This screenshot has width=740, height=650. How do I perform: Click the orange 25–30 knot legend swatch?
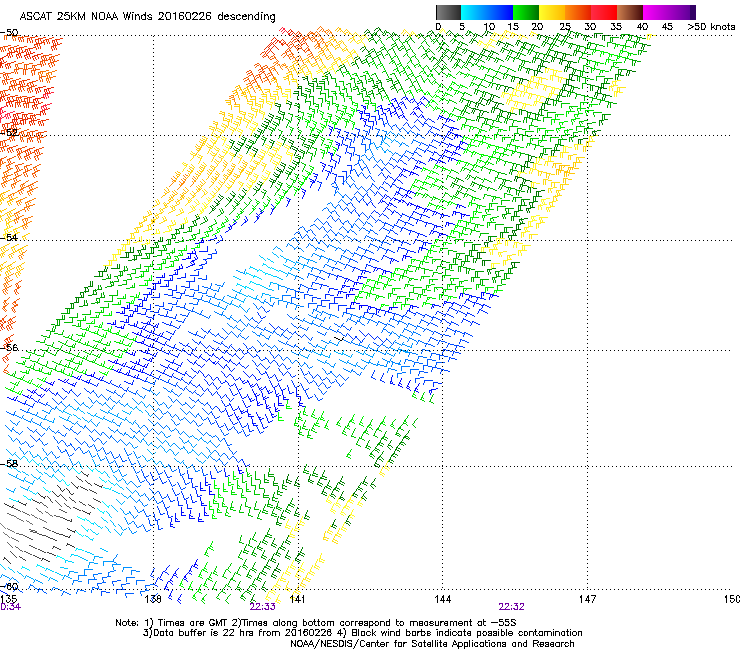coord(578,12)
